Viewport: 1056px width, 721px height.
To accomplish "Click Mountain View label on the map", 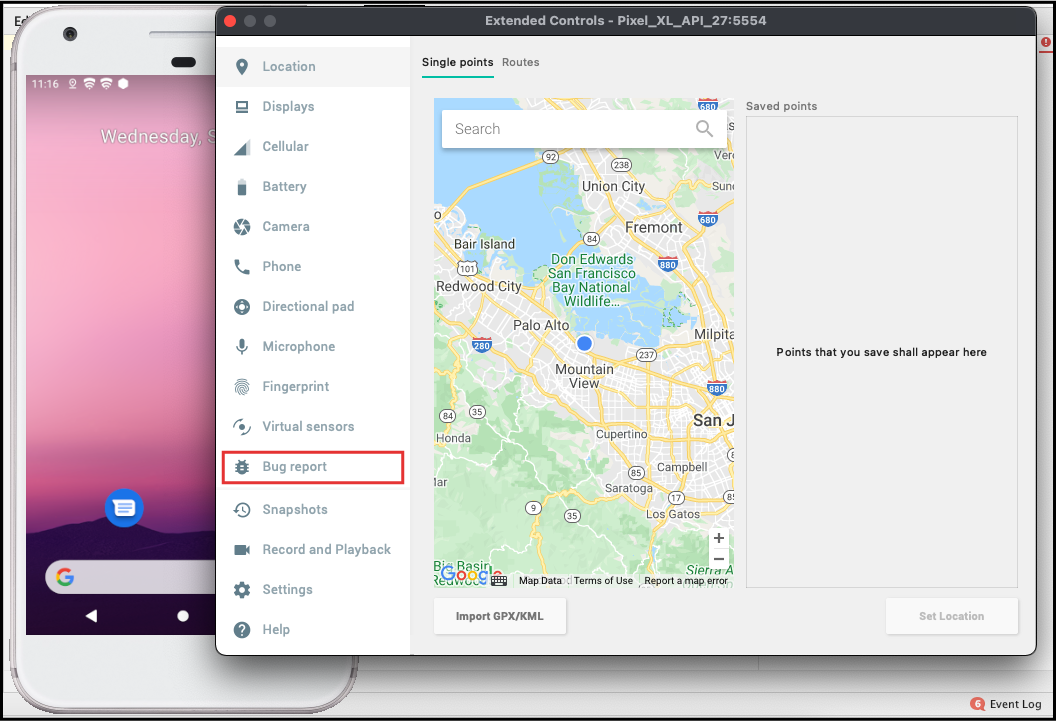I will tap(584, 376).
